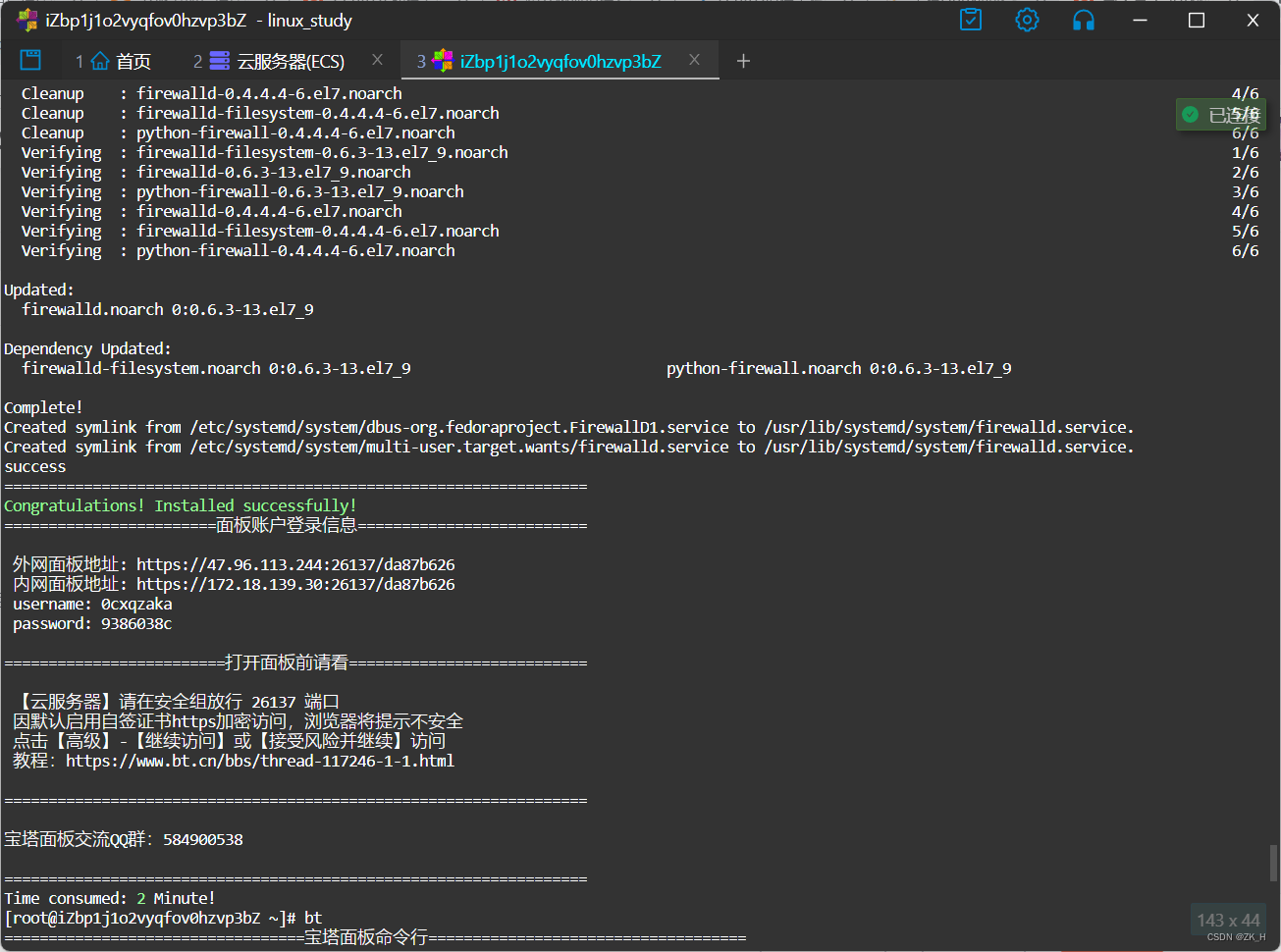Click the password value 9386038c
1281x952 pixels.
[136, 623]
